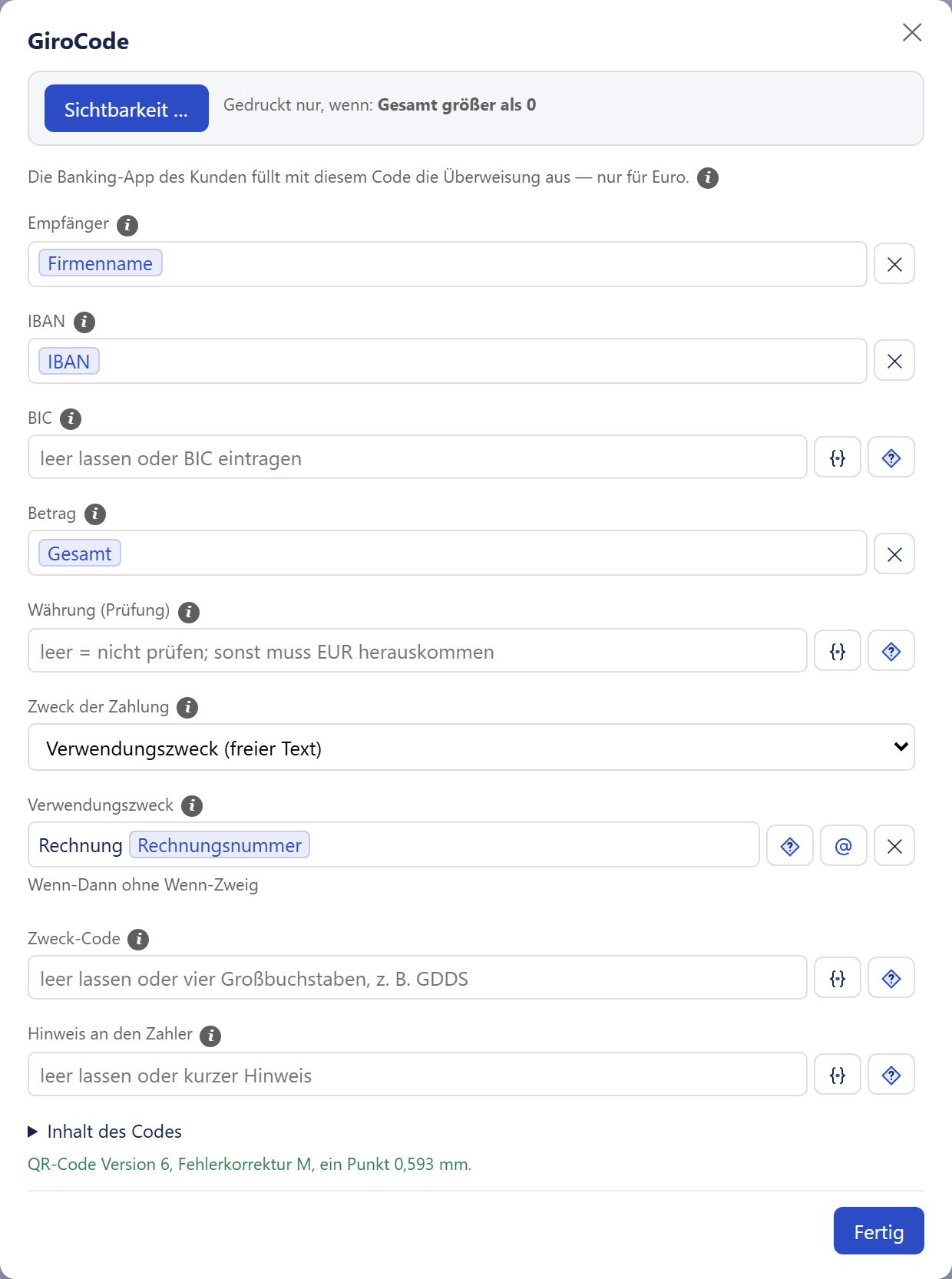Confirm with the Fertig button
This screenshot has height=1279, width=952.
pyautogui.click(x=879, y=1231)
